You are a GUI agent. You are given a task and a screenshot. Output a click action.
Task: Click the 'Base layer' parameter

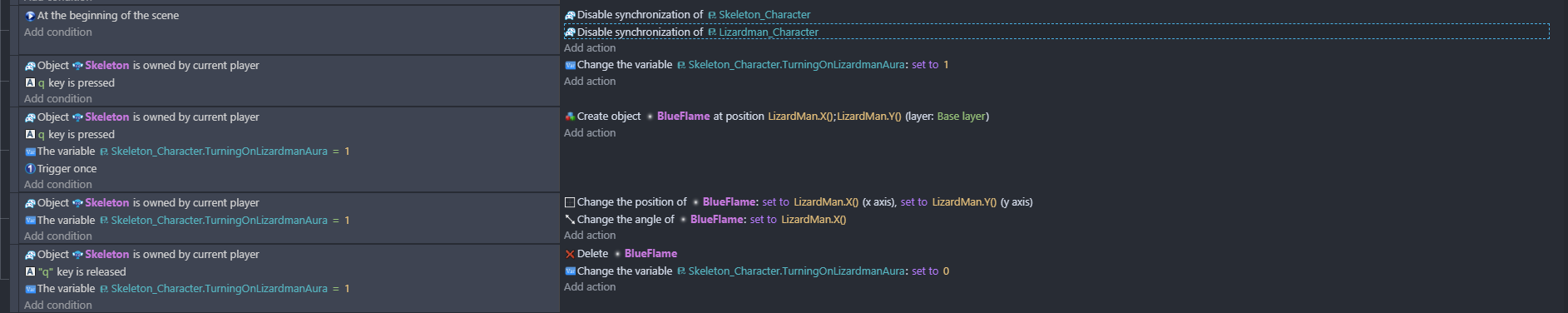tap(961, 117)
